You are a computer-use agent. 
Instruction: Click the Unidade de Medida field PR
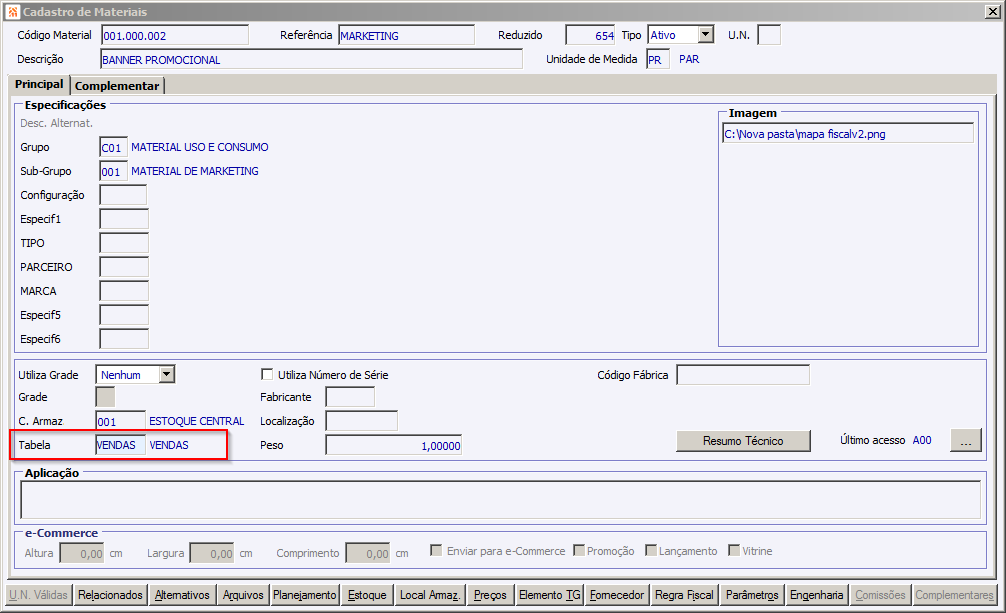658,59
